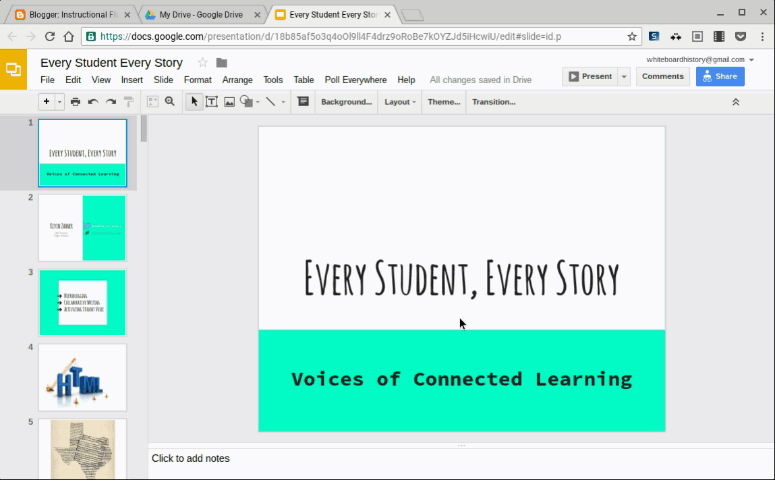The height and width of the screenshot is (480, 775).
Task: Open the Edit menu
Action: pos(73,80)
